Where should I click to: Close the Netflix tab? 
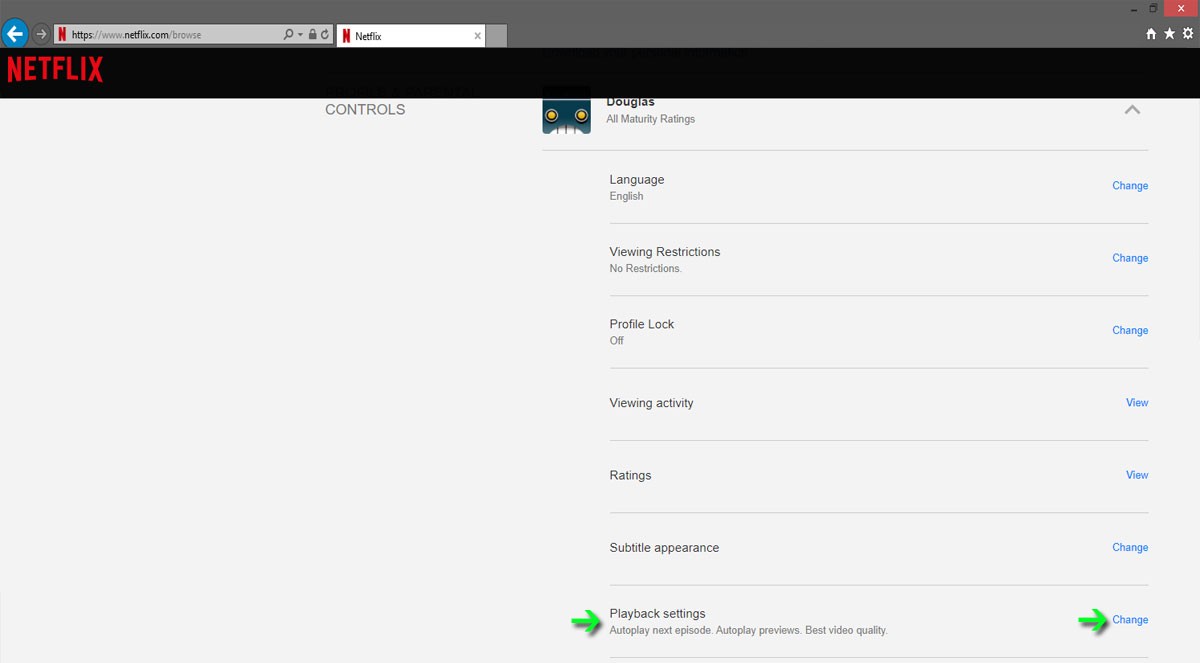(477, 36)
